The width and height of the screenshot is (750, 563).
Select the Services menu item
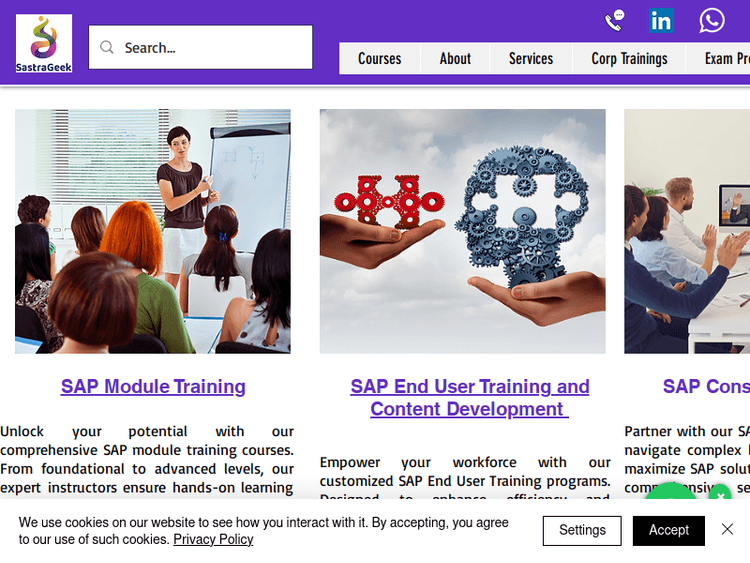click(x=530, y=58)
